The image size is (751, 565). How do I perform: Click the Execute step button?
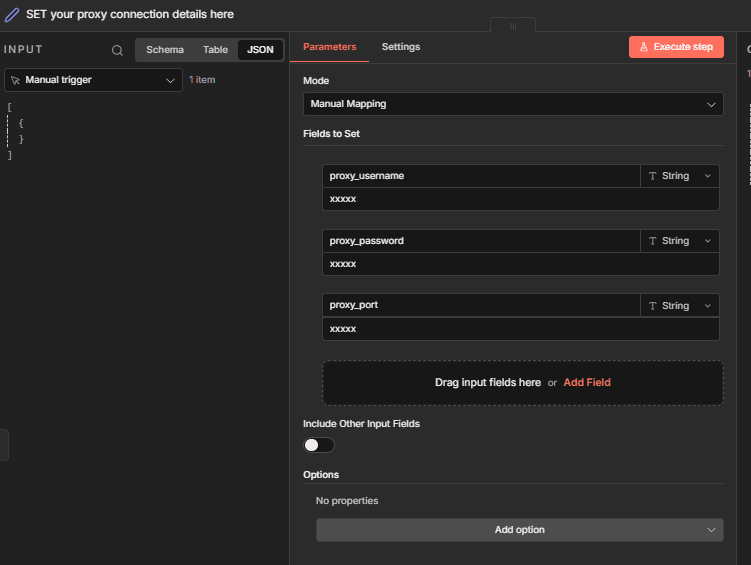point(676,47)
